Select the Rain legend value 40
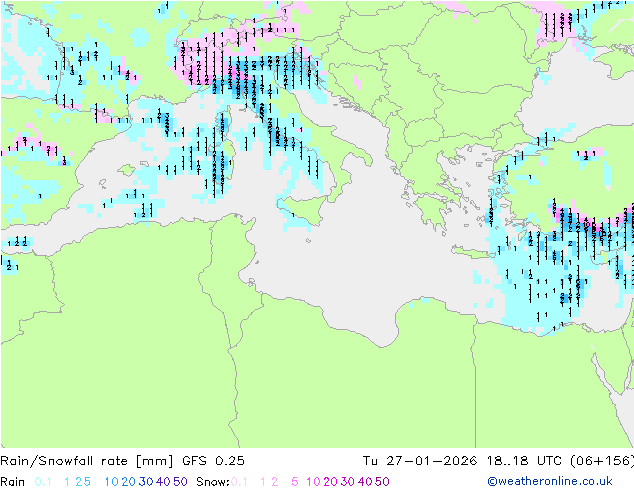 click(163, 482)
